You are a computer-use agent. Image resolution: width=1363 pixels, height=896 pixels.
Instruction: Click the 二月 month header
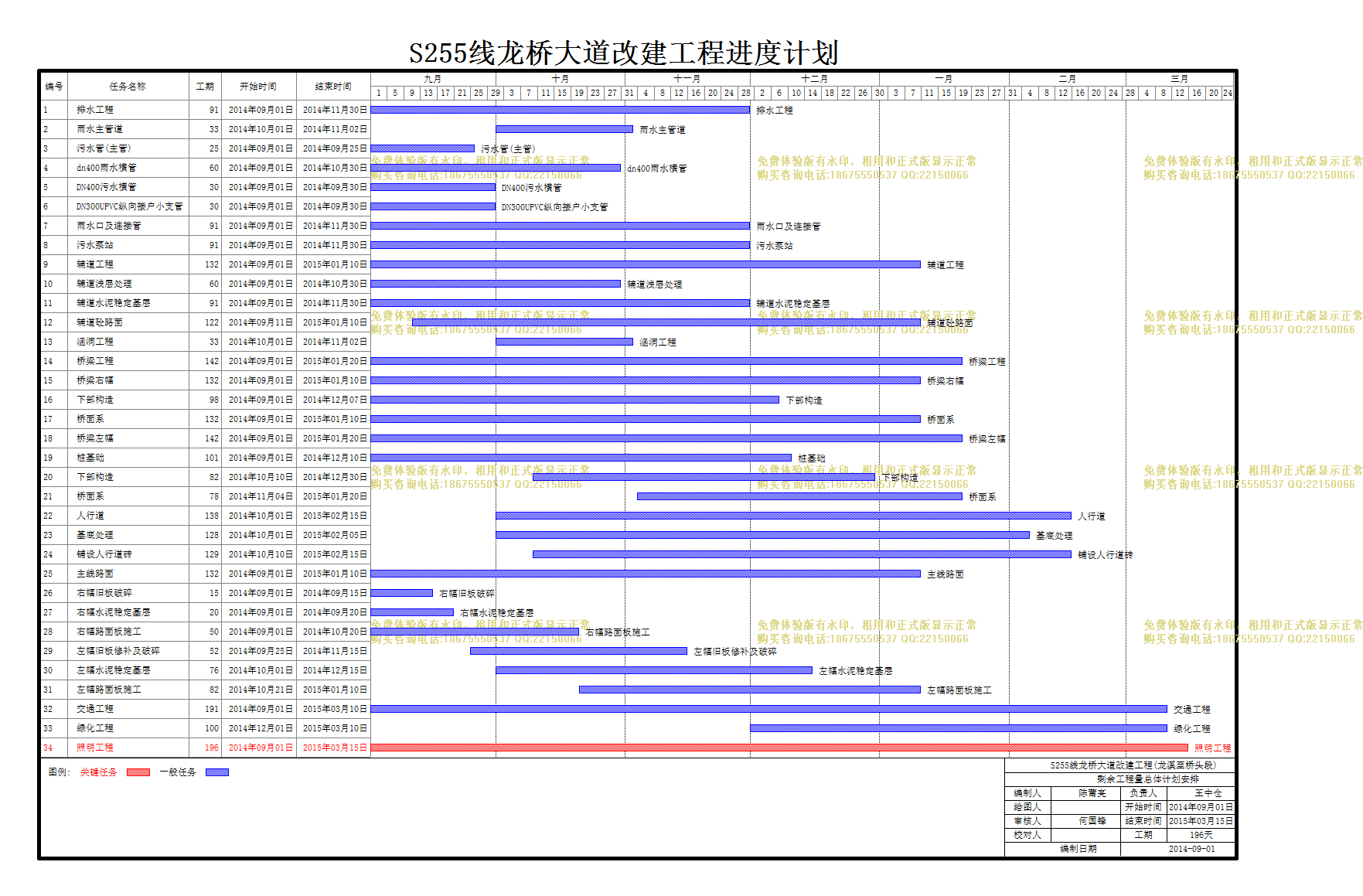tap(1068, 79)
